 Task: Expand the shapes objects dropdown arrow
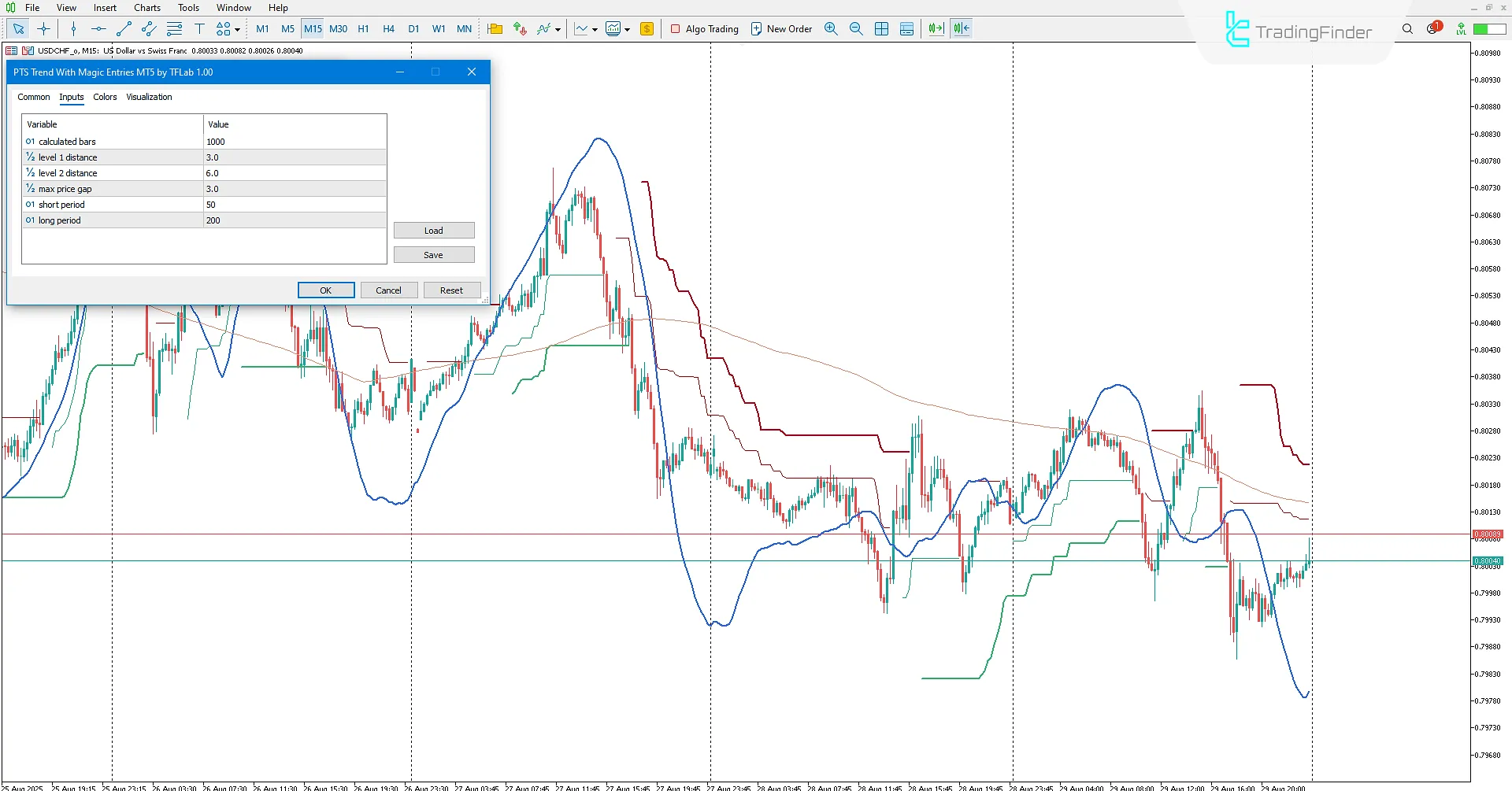pos(237,30)
